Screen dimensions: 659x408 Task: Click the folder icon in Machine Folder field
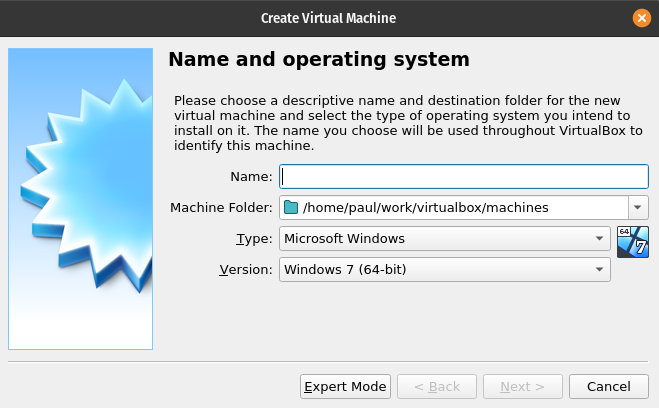click(x=291, y=208)
